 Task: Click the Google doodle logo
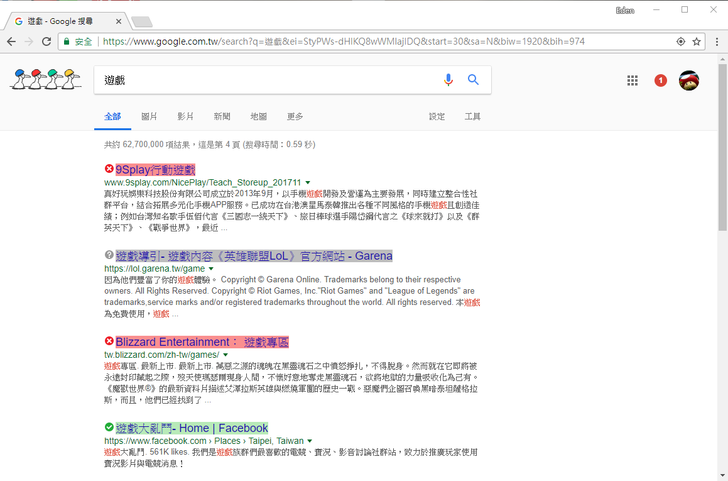pos(46,80)
